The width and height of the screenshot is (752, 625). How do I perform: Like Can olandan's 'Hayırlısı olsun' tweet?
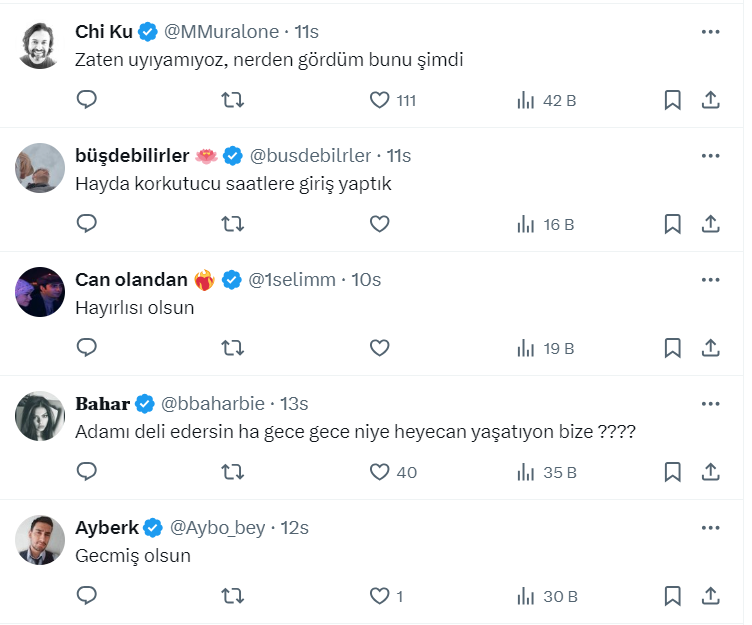[x=379, y=348]
